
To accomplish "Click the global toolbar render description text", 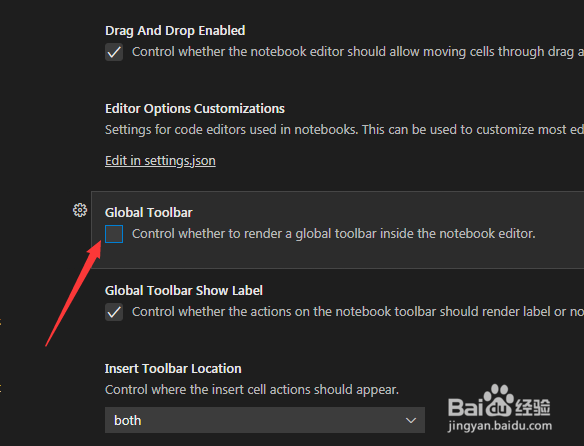I will pyautogui.click(x=334, y=234).
